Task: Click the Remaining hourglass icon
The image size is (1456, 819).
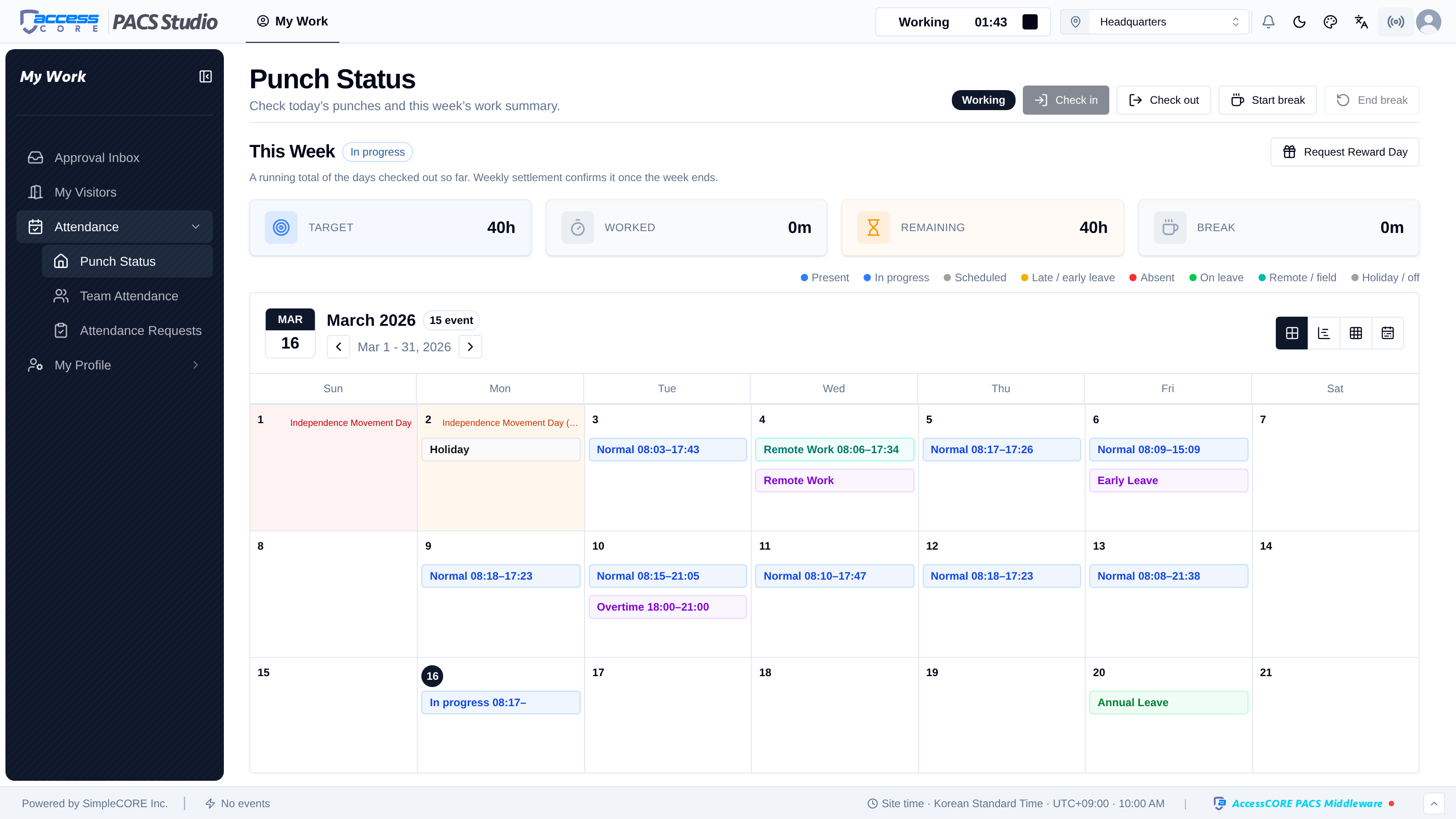Action: coord(873,227)
